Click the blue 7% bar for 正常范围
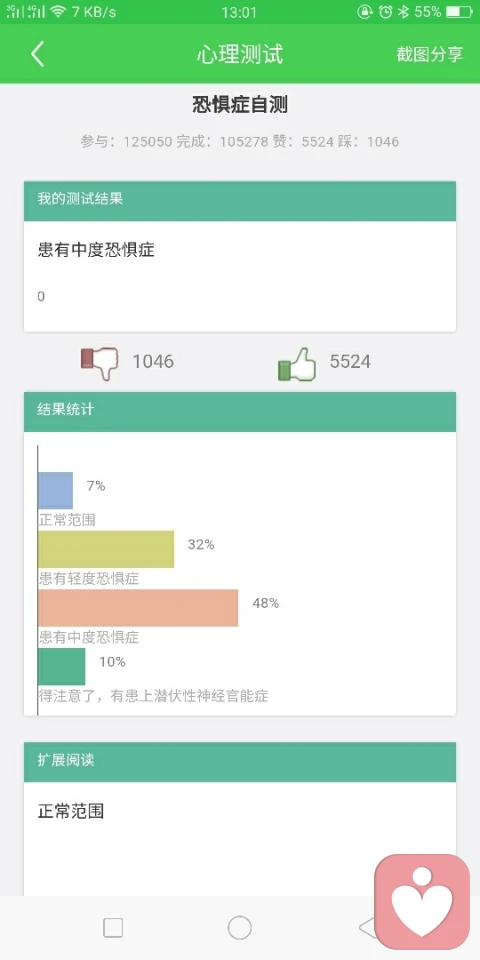 point(56,490)
